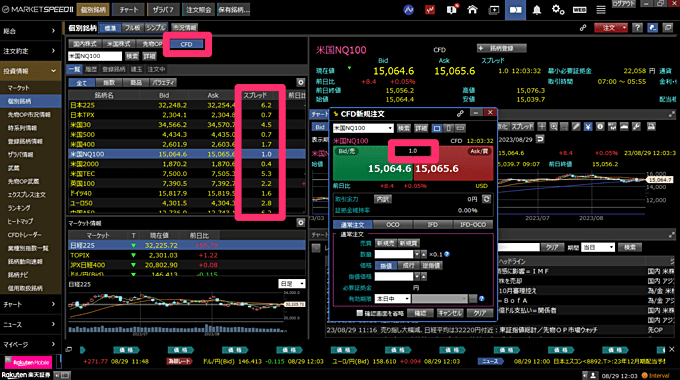This screenshot has width=680, height=380.
Task: Open the notification bell icon
Action: [536, 10]
